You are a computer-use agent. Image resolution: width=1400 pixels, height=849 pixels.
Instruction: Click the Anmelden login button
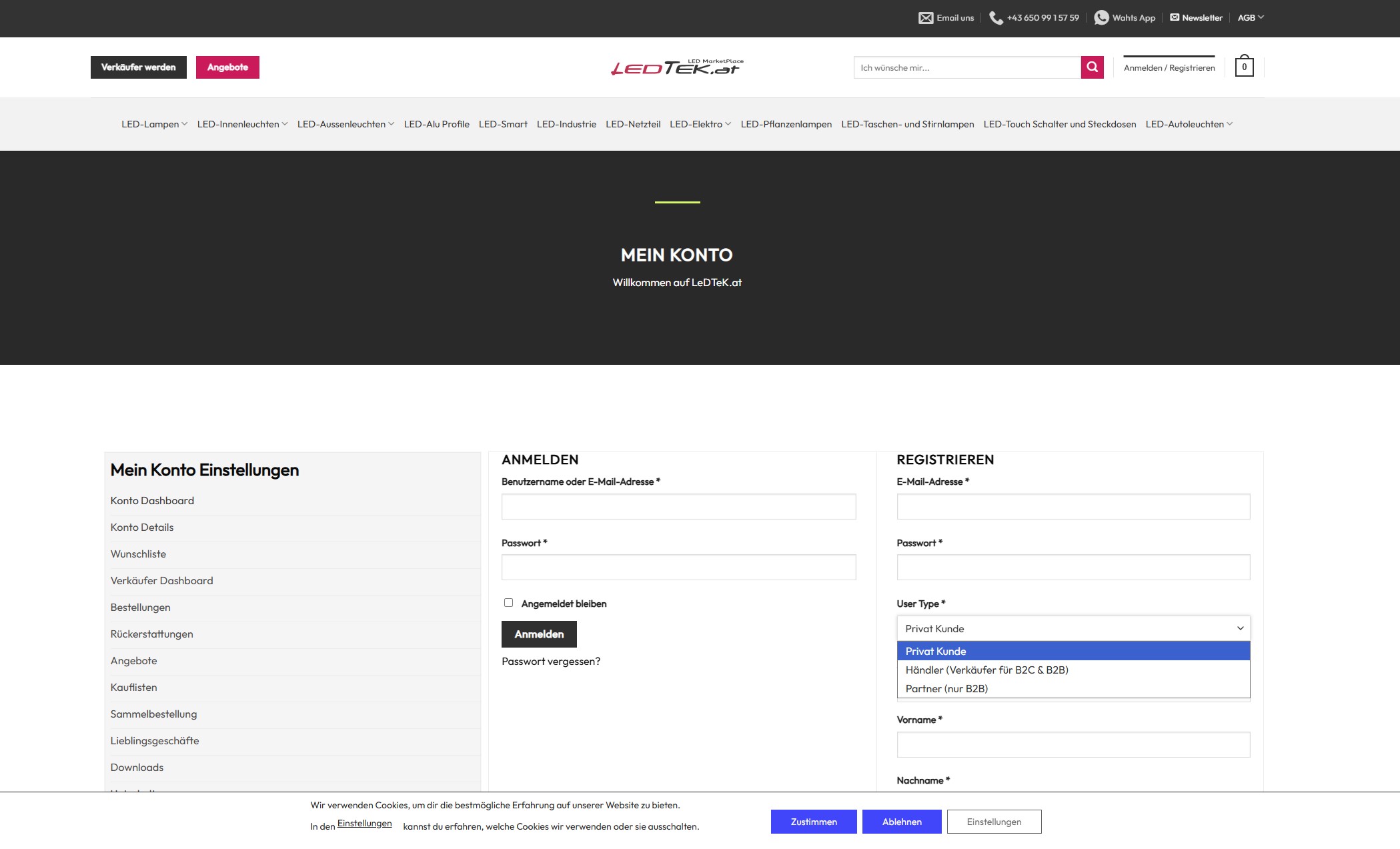pos(538,634)
